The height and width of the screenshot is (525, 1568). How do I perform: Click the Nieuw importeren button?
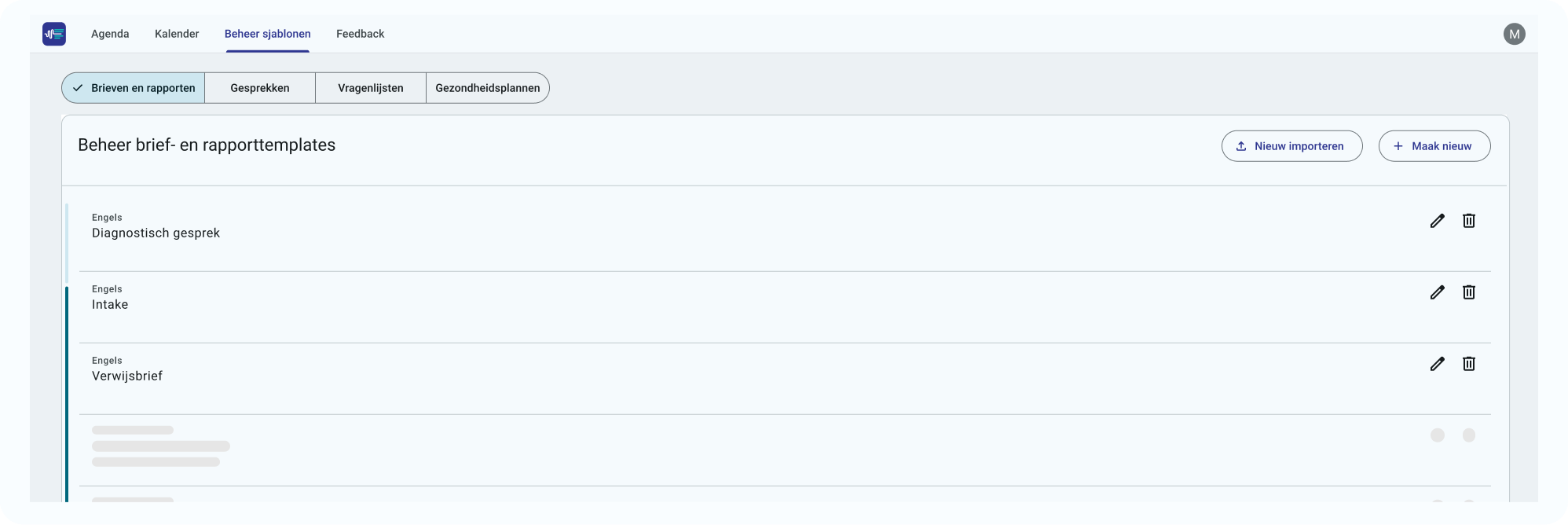click(x=1291, y=146)
